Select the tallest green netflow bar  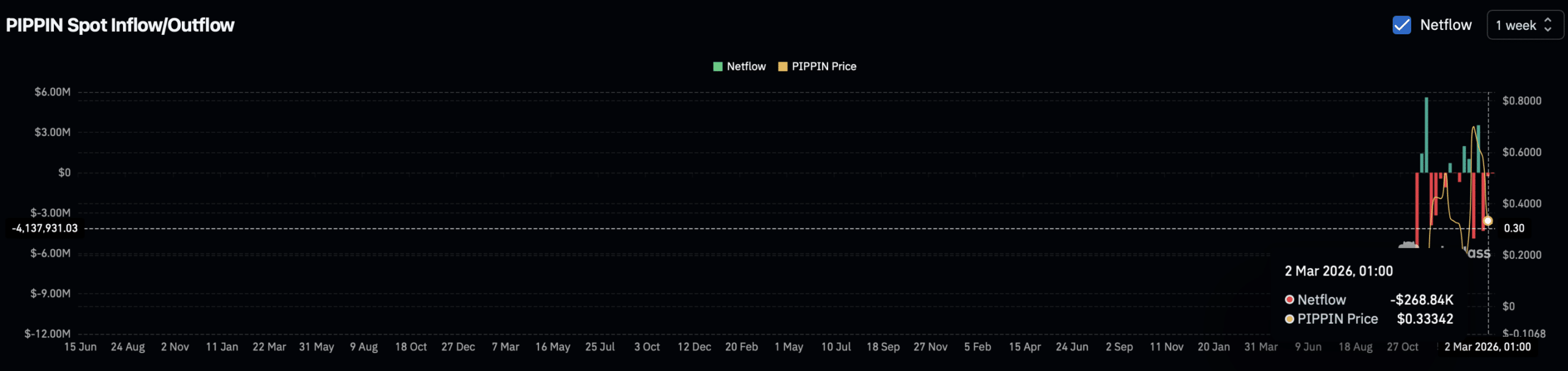[x=1426, y=135]
